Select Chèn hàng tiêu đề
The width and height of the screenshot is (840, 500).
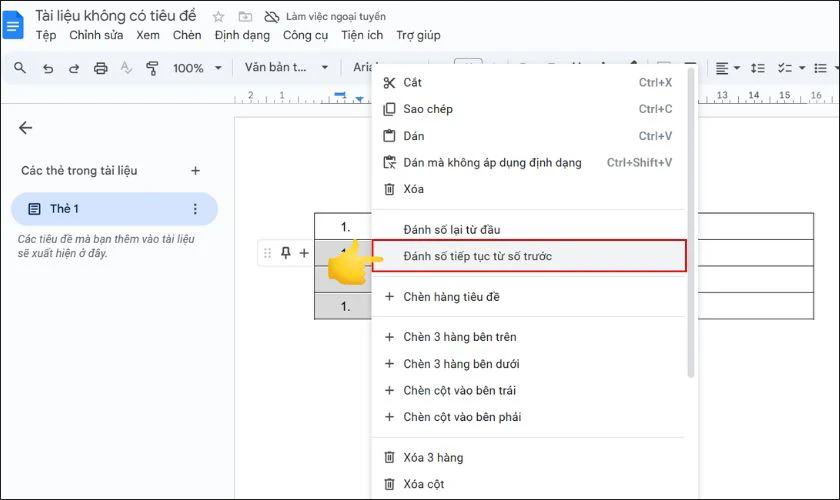click(x=528, y=297)
